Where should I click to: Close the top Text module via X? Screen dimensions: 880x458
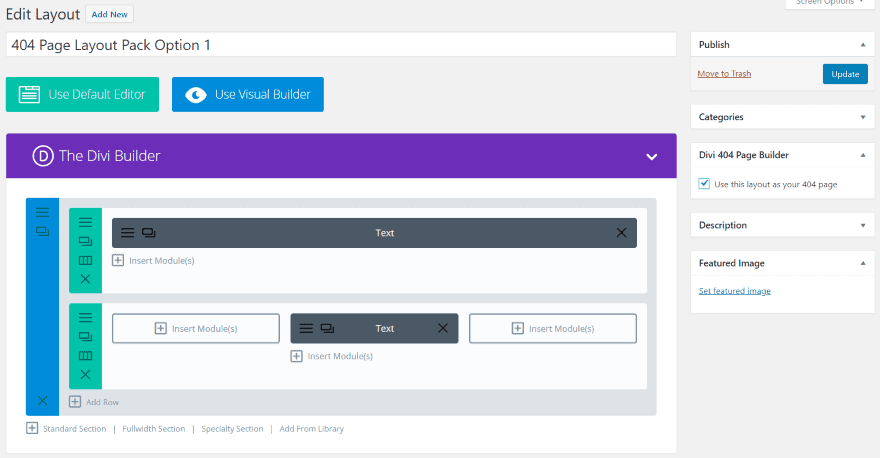pos(621,233)
